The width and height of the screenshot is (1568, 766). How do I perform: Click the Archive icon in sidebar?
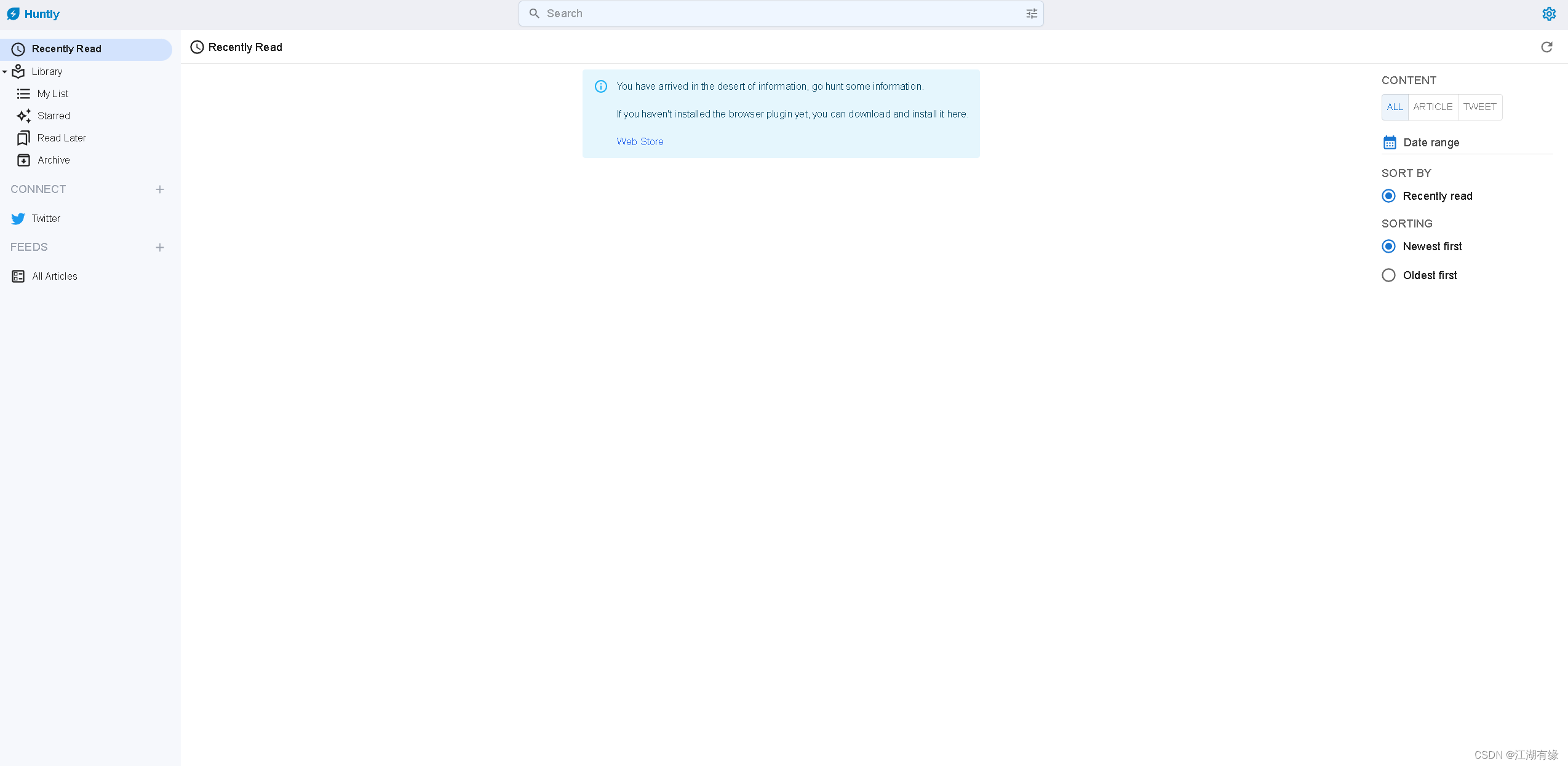tap(23, 160)
